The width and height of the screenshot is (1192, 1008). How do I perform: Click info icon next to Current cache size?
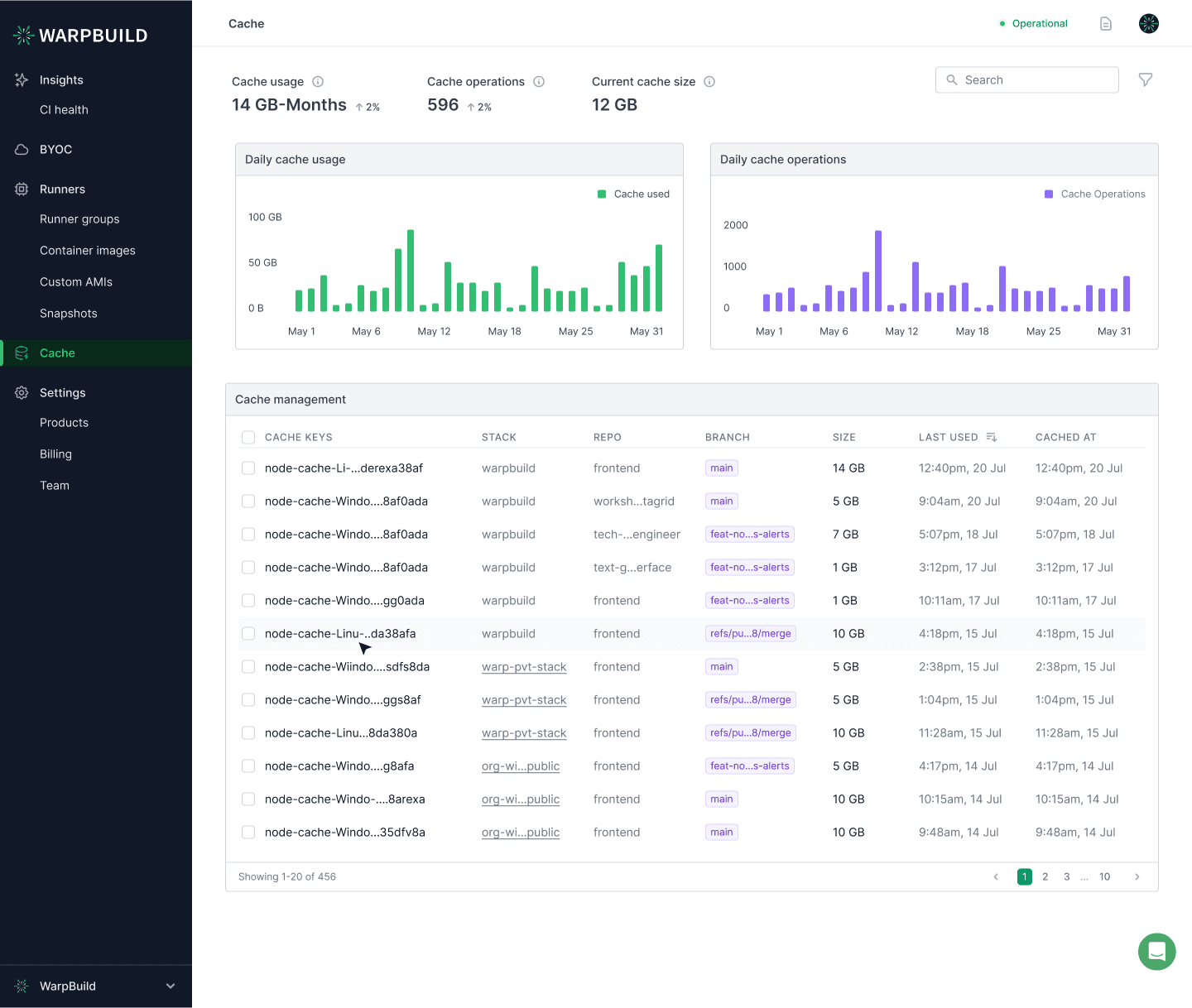click(709, 82)
